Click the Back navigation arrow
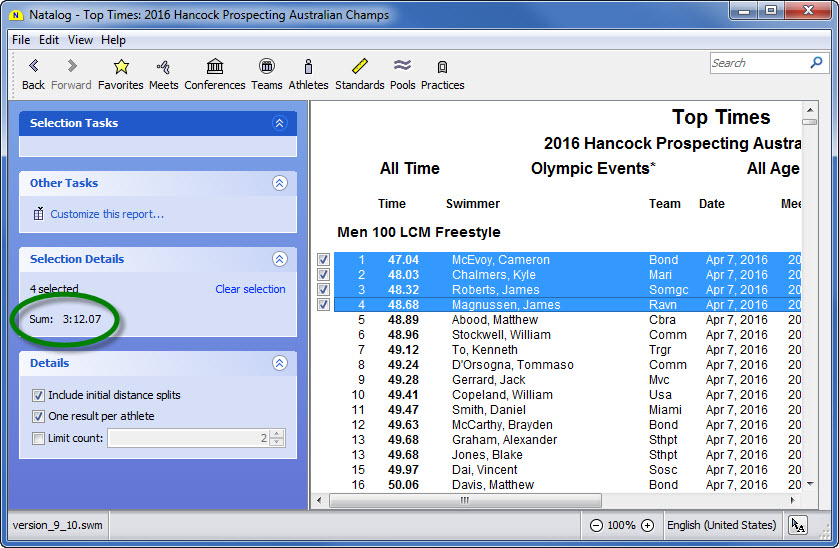The height and width of the screenshot is (548, 839). click(x=33, y=67)
